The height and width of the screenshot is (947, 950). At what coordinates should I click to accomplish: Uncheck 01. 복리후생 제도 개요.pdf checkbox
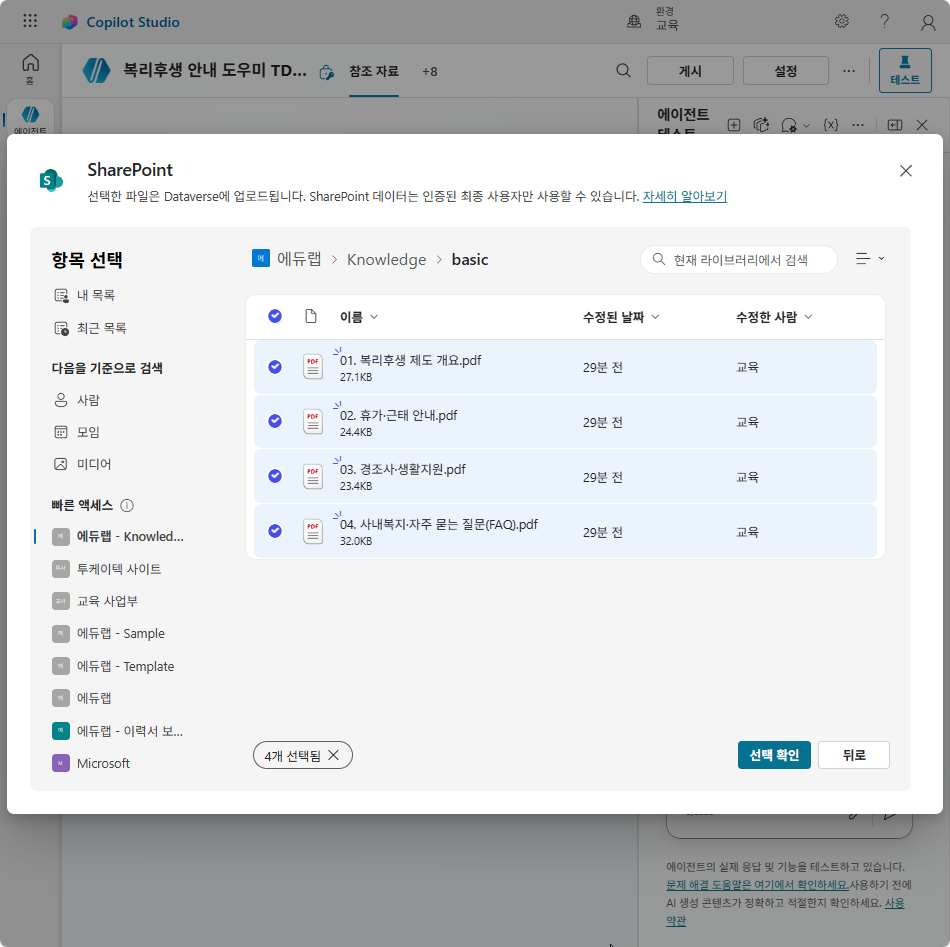(275, 367)
